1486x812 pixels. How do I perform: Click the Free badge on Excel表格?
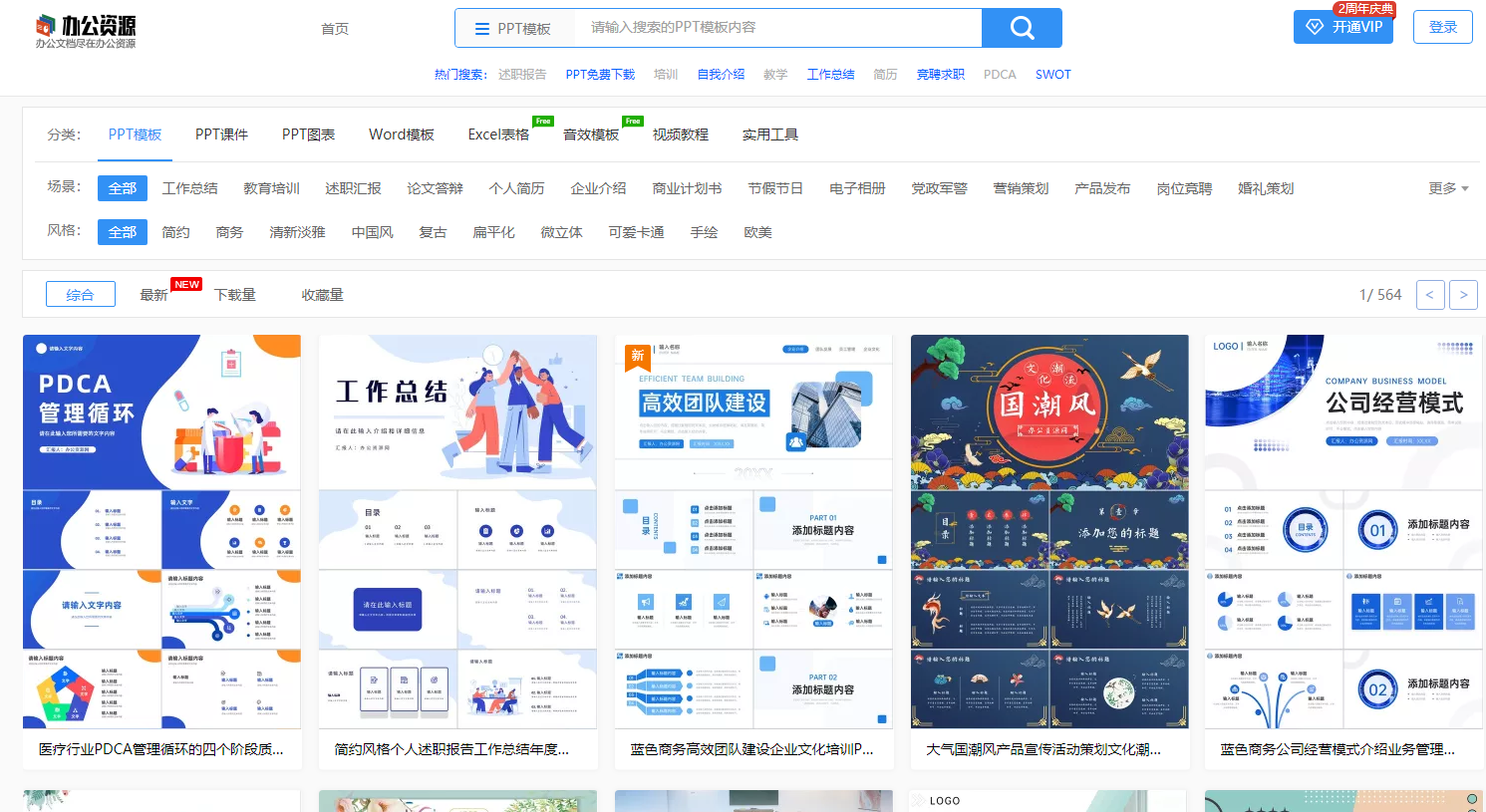click(543, 121)
